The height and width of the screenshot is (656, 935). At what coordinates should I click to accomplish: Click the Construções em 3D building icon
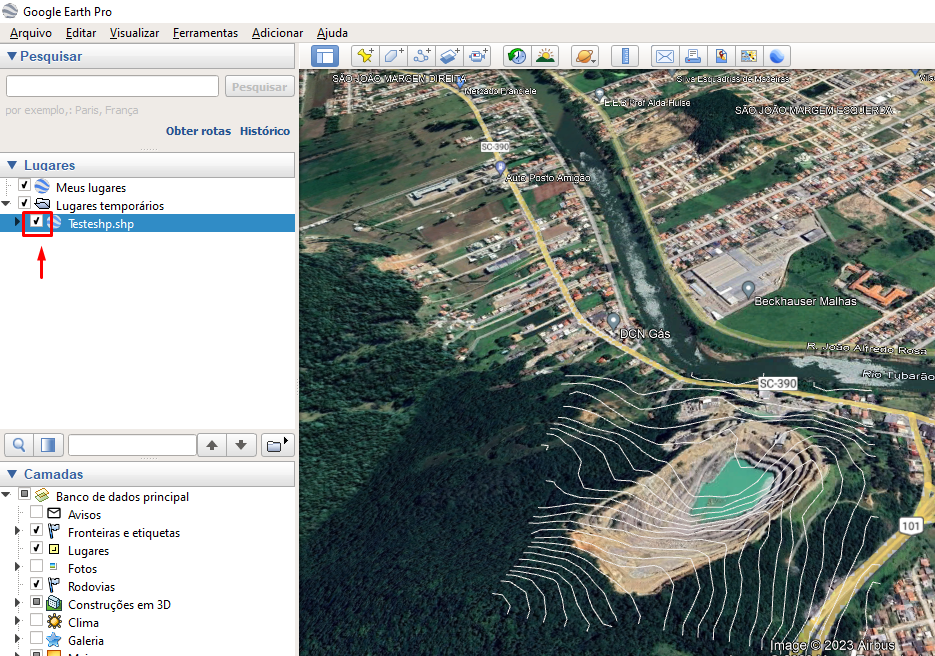(54, 604)
